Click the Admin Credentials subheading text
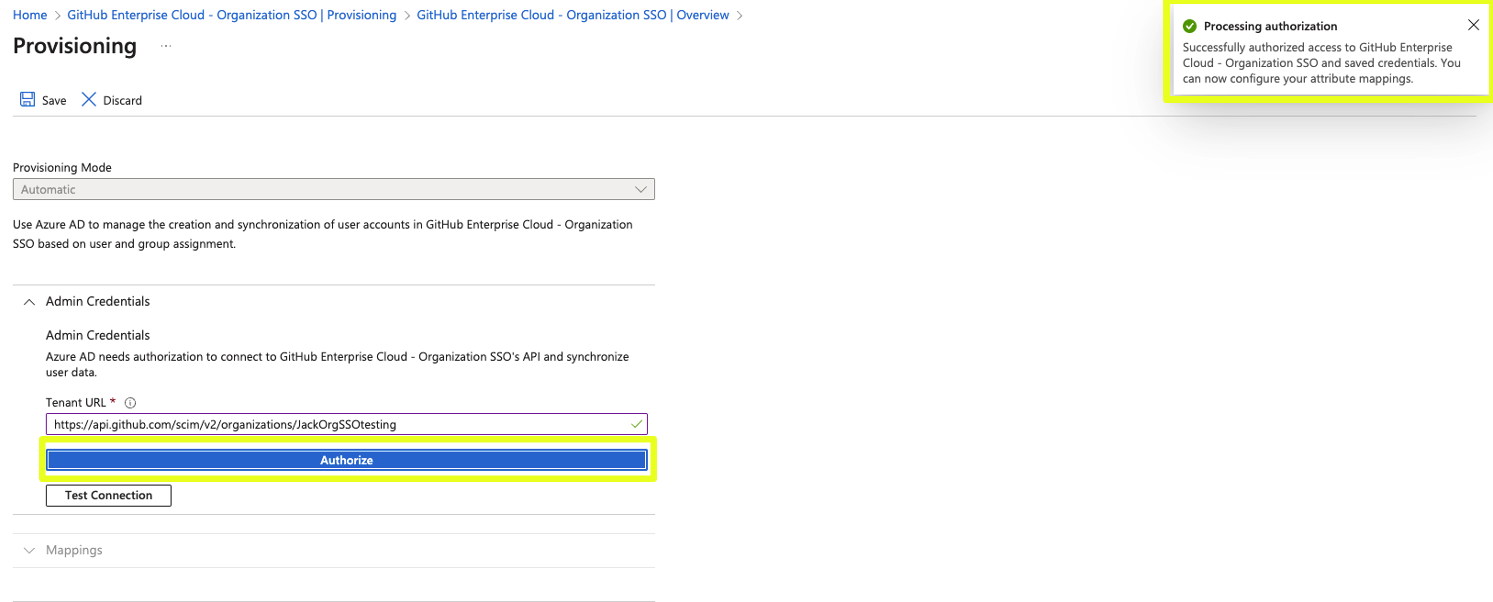The height and width of the screenshot is (602, 1493). 98,335
